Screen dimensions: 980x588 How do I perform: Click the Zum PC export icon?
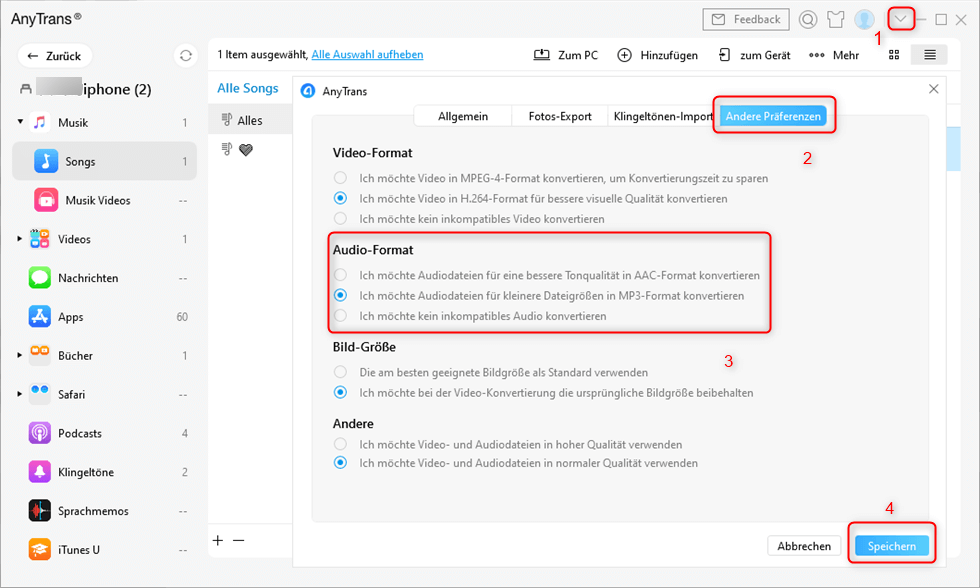tap(541, 55)
